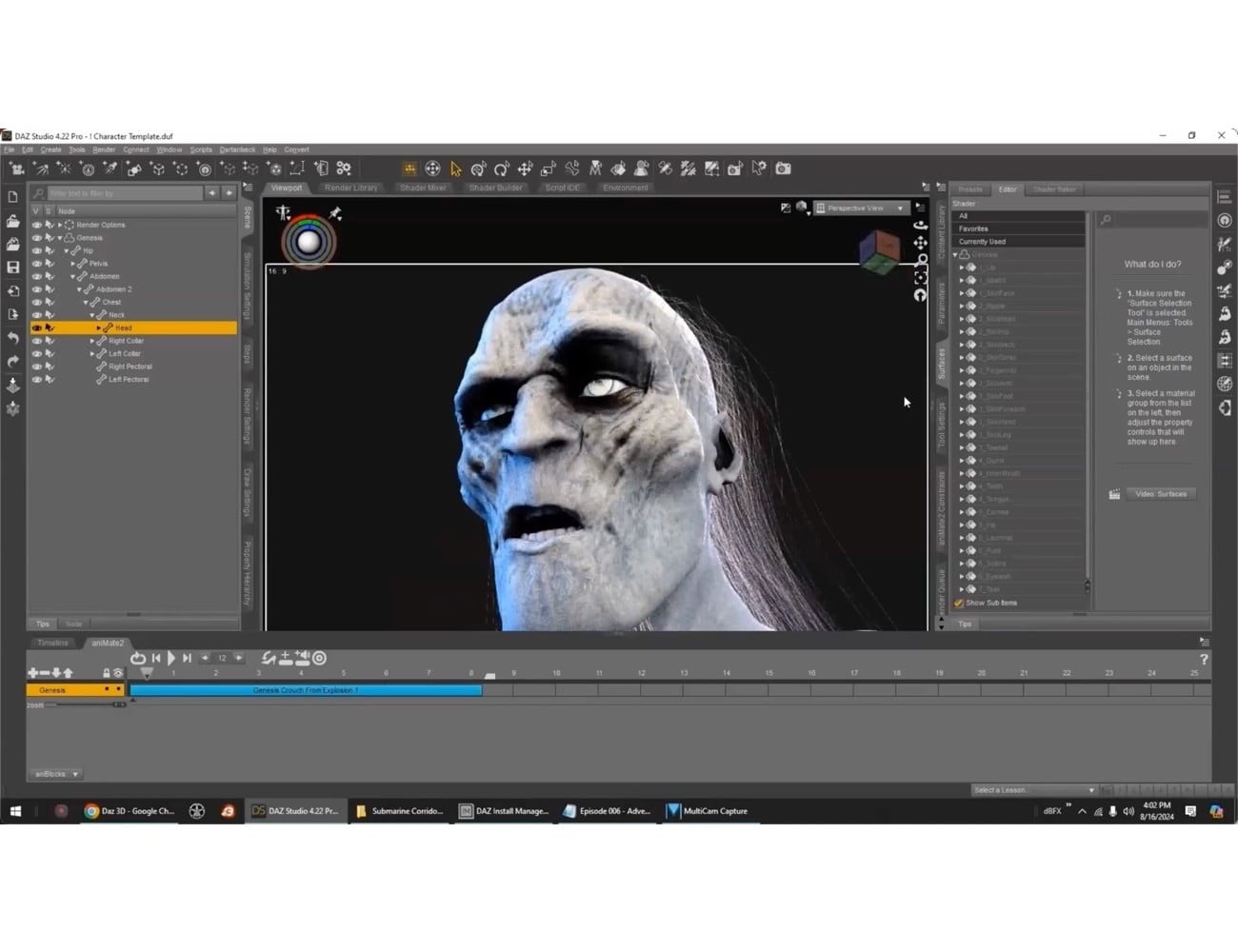Activate the Universal tool icon
The height and width of the screenshot is (952, 1238).
[x=432, y=169]
